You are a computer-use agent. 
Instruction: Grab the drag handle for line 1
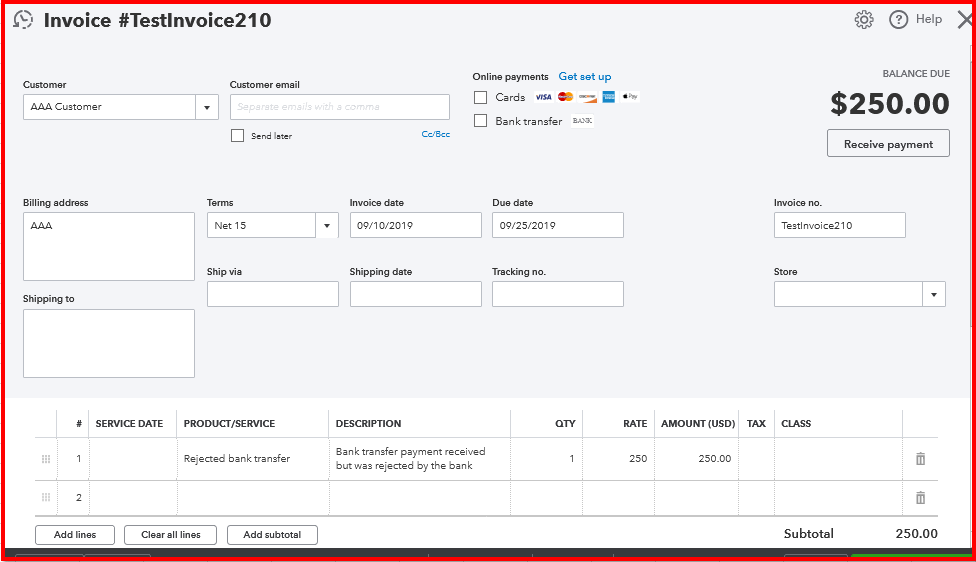tap(45, 459)
